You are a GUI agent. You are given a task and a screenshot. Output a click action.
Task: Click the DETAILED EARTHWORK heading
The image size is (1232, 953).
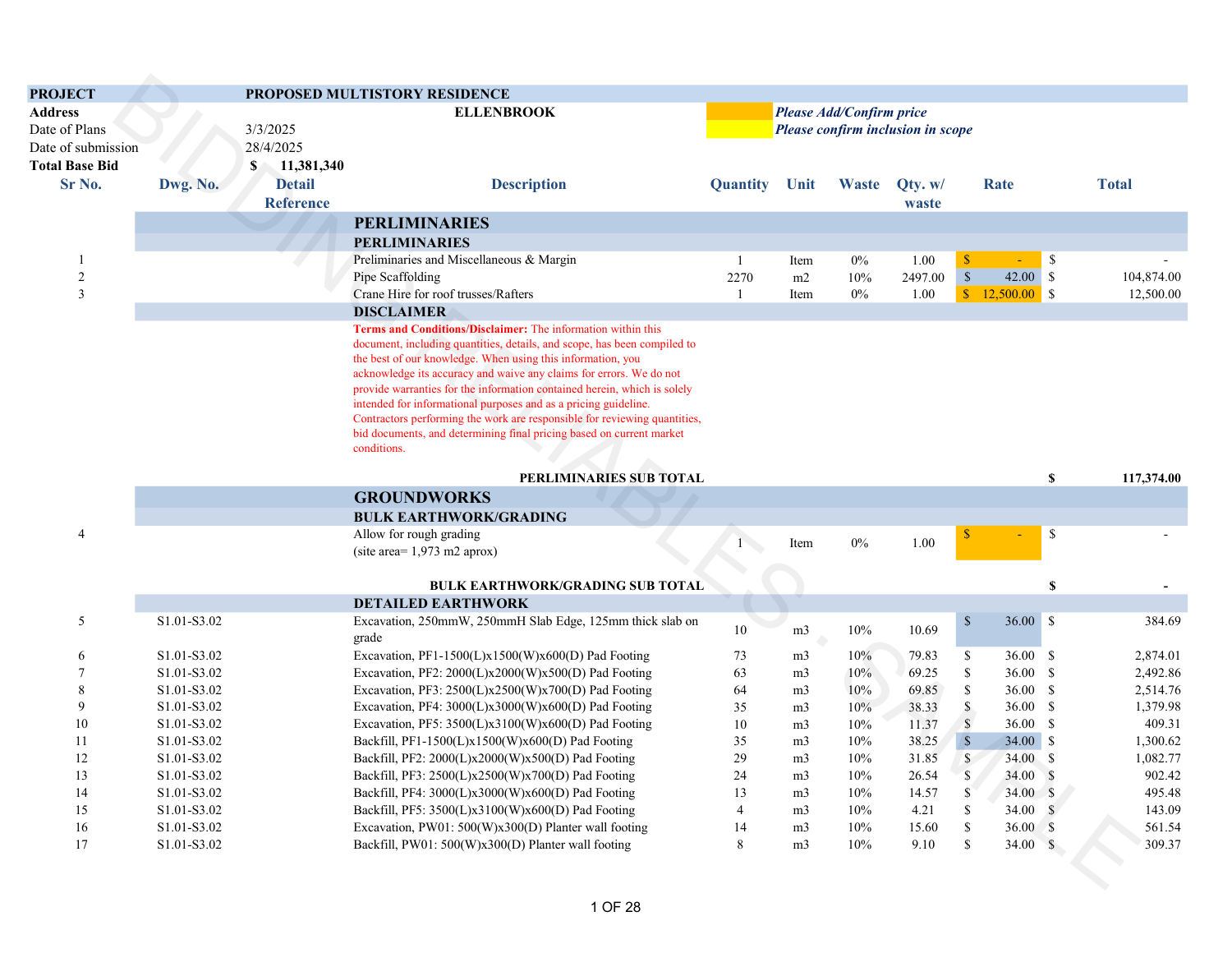point(441,603)
